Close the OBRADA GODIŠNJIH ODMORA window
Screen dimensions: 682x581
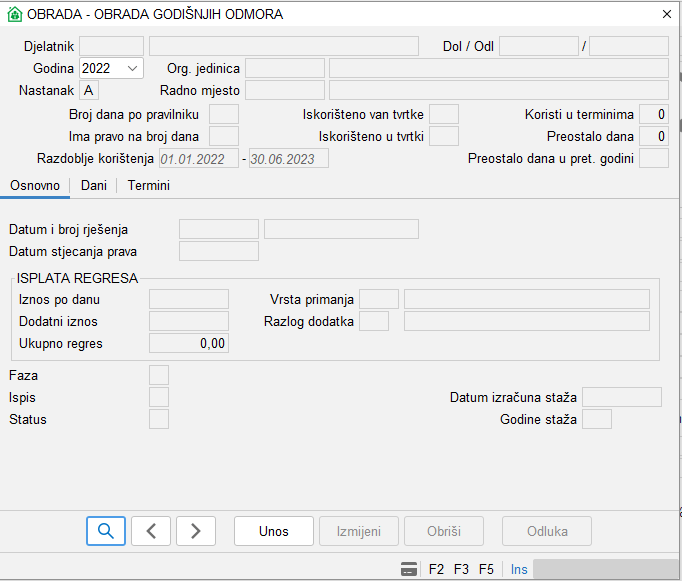[x=666, y=14]
